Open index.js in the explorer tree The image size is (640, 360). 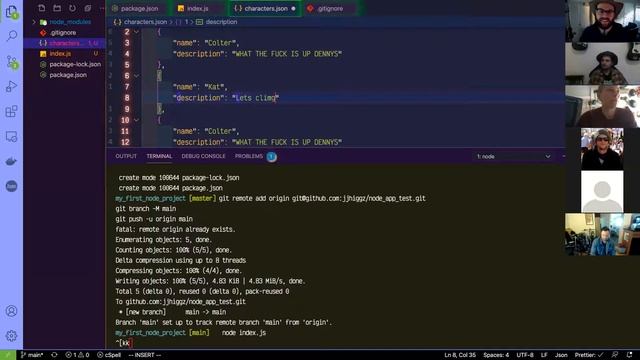point(60,53)
